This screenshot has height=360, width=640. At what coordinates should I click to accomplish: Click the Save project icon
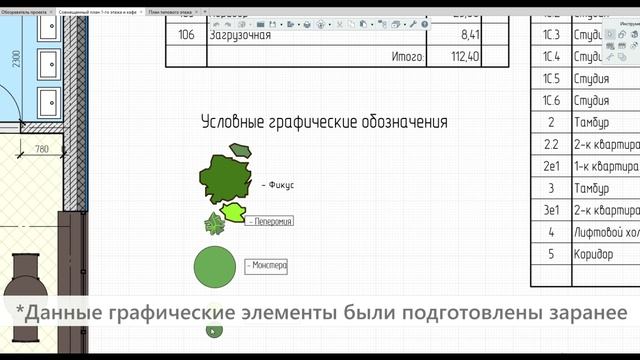tap(273, 24)
